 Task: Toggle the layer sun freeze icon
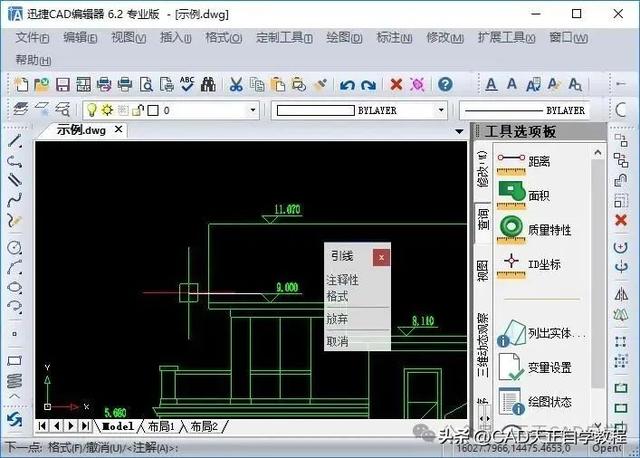[107, 110]
